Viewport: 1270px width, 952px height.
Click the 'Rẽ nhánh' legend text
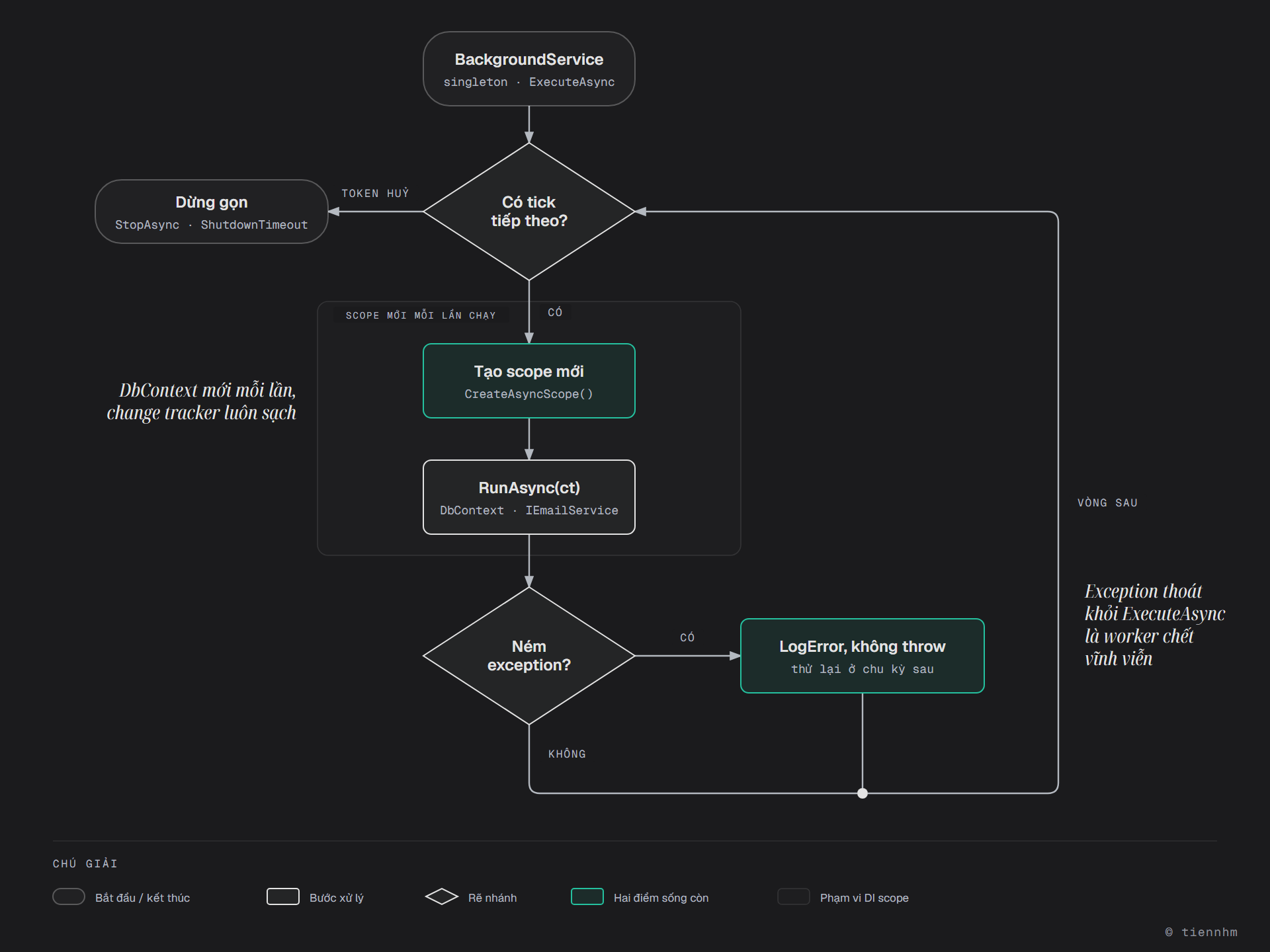pyautogui.click(x=493, y=898)
